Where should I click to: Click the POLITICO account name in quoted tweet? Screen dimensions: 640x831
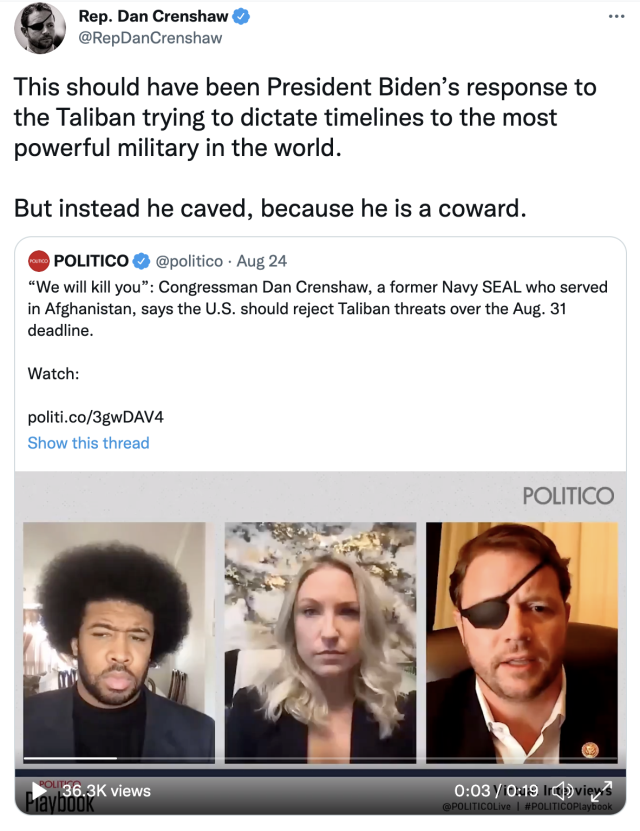tap(91, 261)
